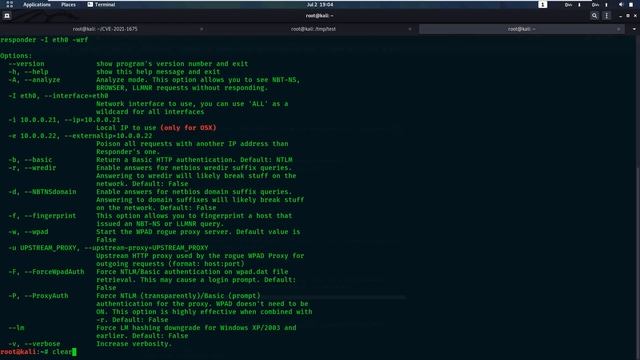The height and width of the screenshot is (360, 640).
Task: Click the '--lm' option text
Action: coord(16,327)
